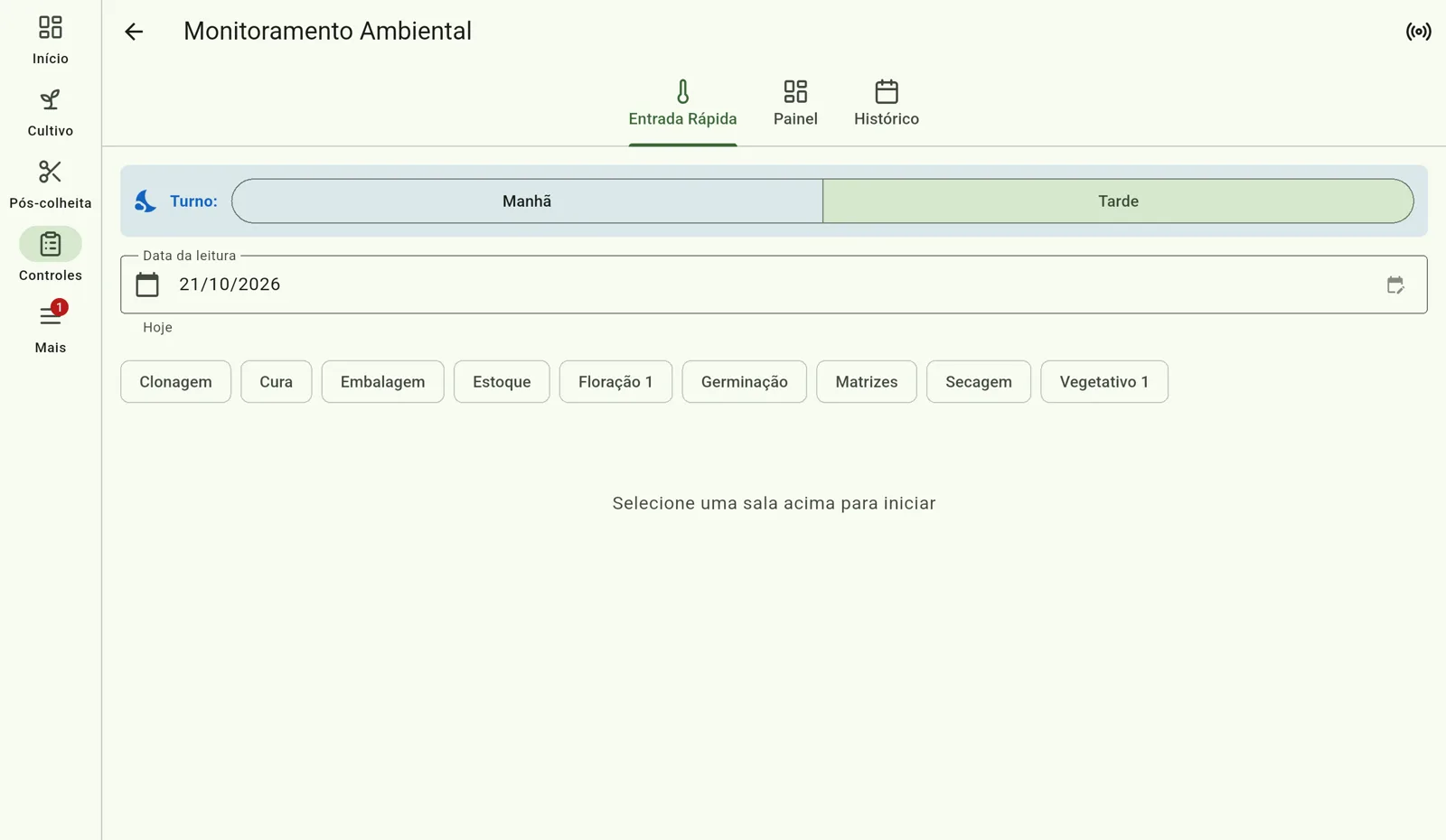Screen dimensions: 1446x840
Task: Open the Cultivo section
Action: coord(51,112)
